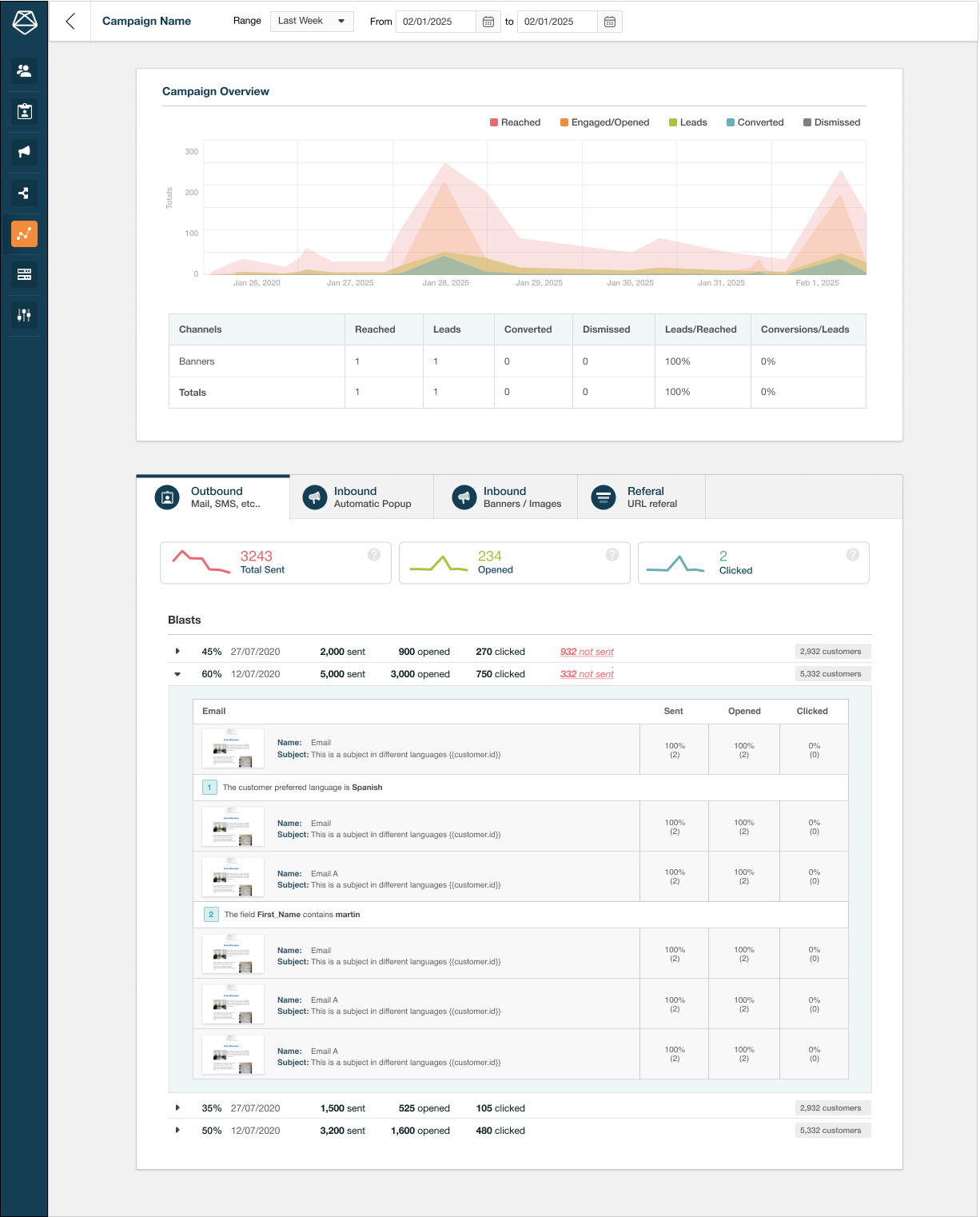
Task: Open the 'Email A' thumbnail under Spanish rule
Action: coord(233,876)
